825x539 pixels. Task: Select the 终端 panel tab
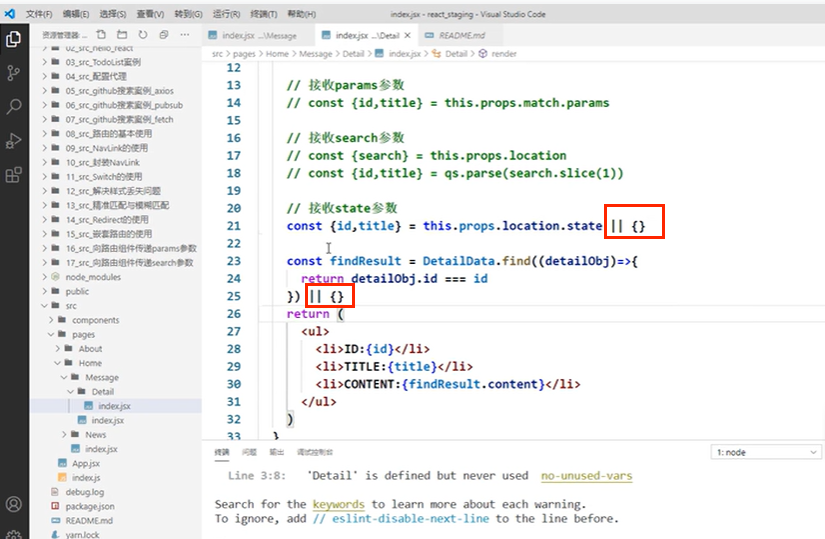[222, 452]
